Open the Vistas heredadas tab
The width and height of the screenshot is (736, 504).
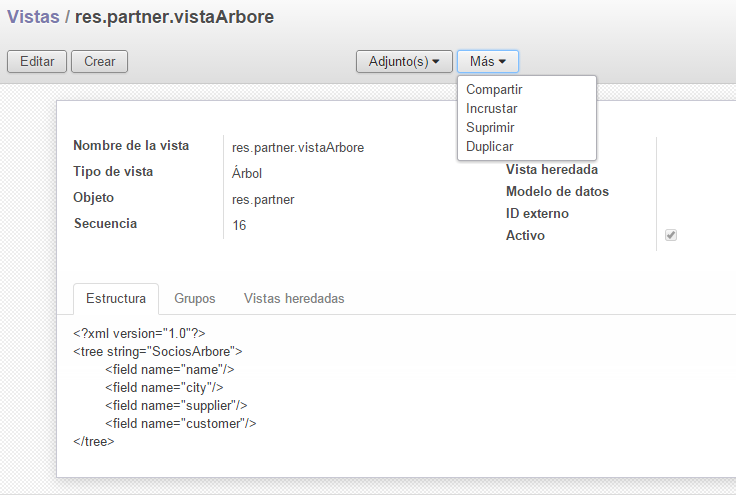point(294,298)
